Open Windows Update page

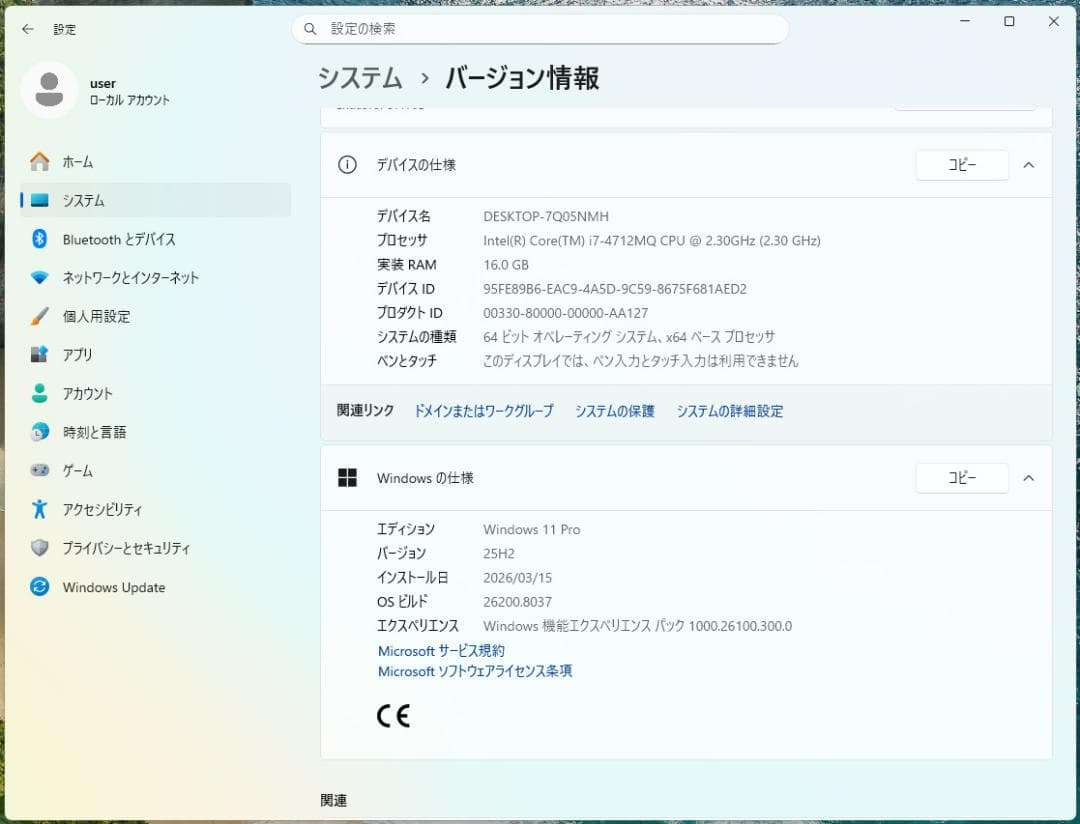click(155, 587)
